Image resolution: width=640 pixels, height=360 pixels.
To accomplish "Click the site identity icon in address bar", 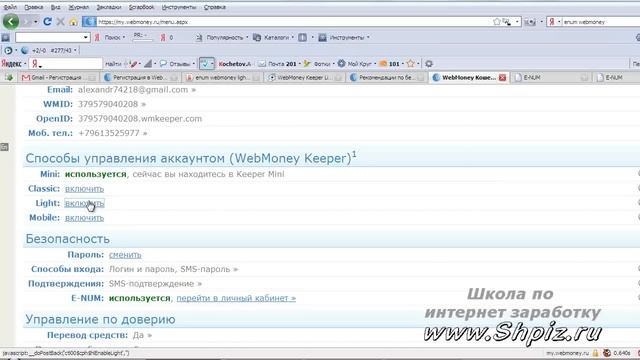I will click(89, 22).
